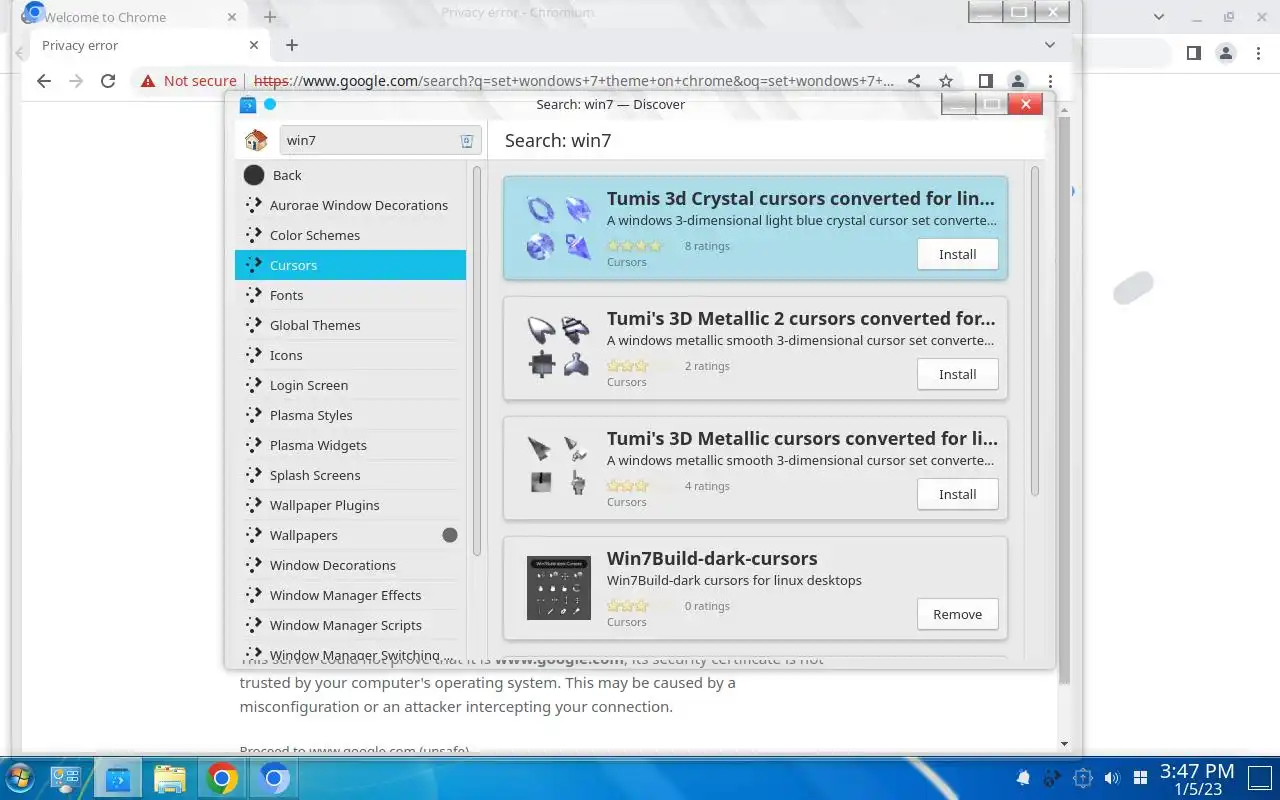Open the Wallpapers category
This screenshot has width=1280, height=800.
350,535
